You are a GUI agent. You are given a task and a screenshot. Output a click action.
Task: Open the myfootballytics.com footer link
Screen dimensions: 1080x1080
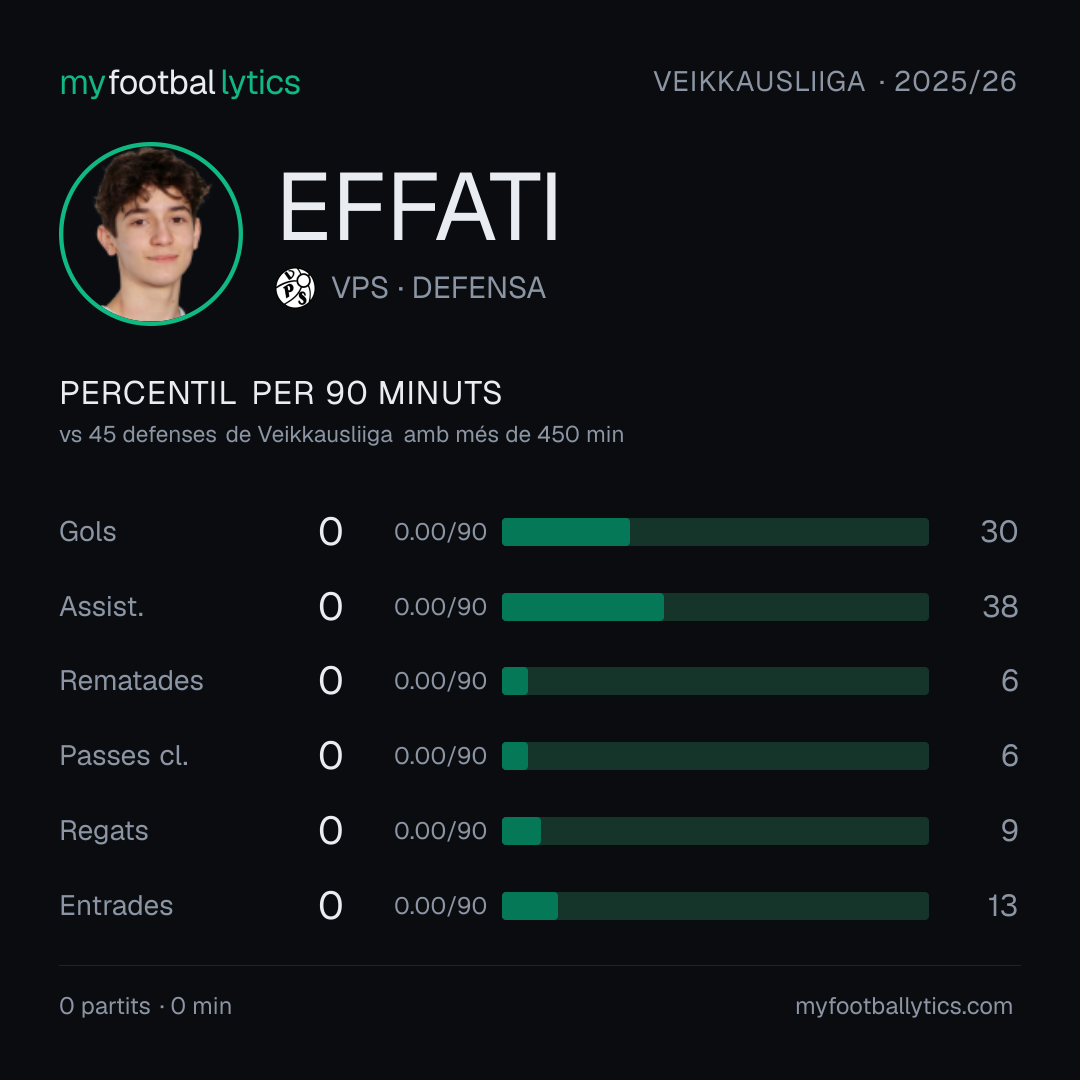pyautogui.click(x=904, y=1006)
